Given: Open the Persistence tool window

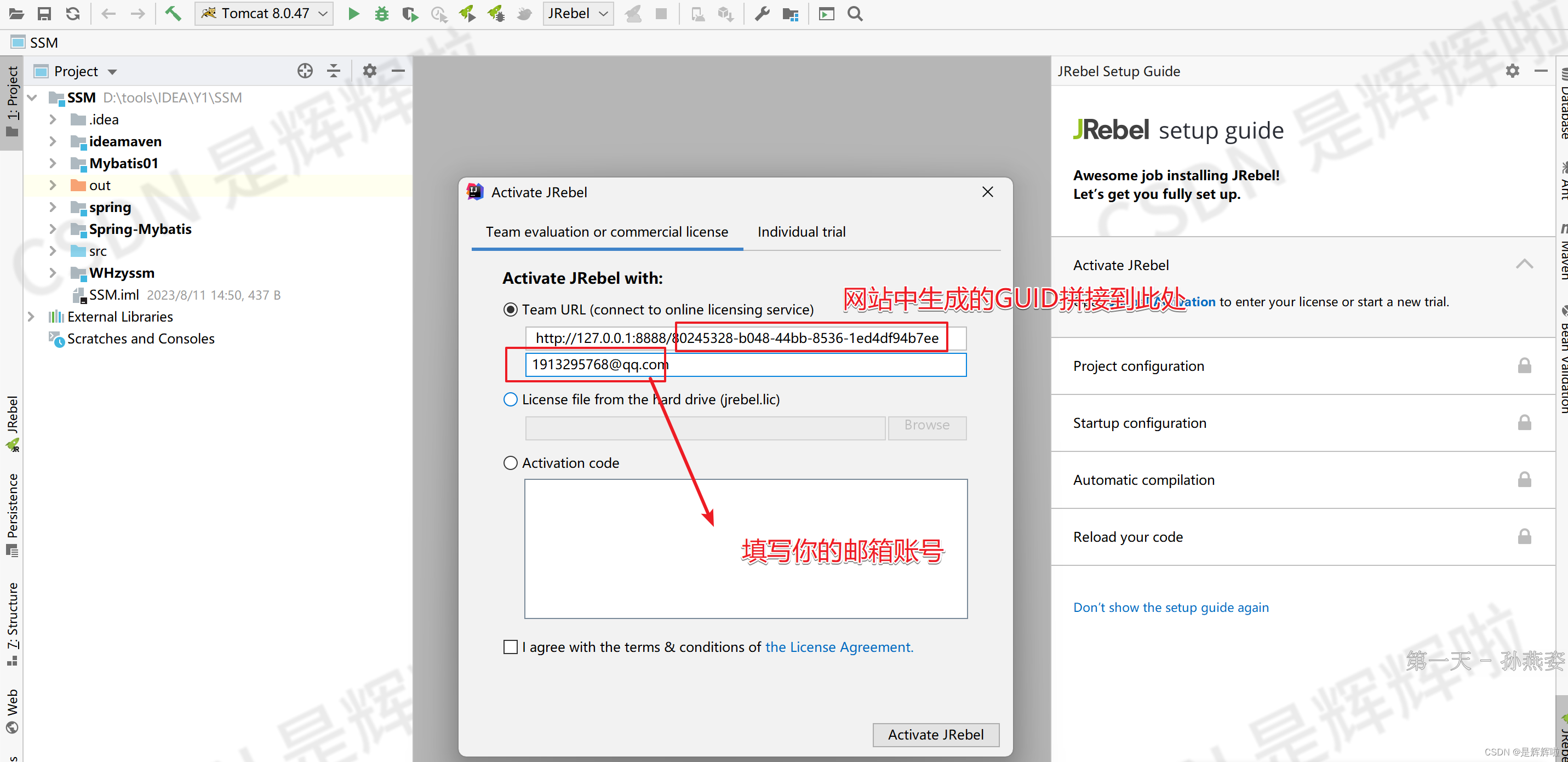Looking at the screenshot, I should [x=12, y=505].
